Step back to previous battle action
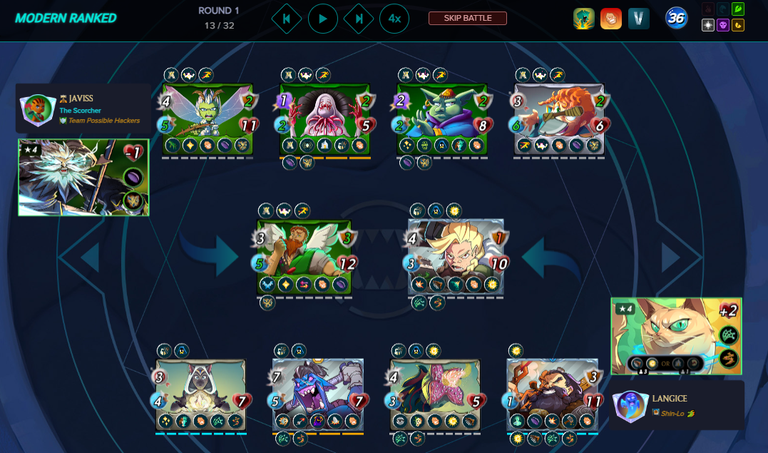This screenshot has width=768, height=453. click(287, 19)
